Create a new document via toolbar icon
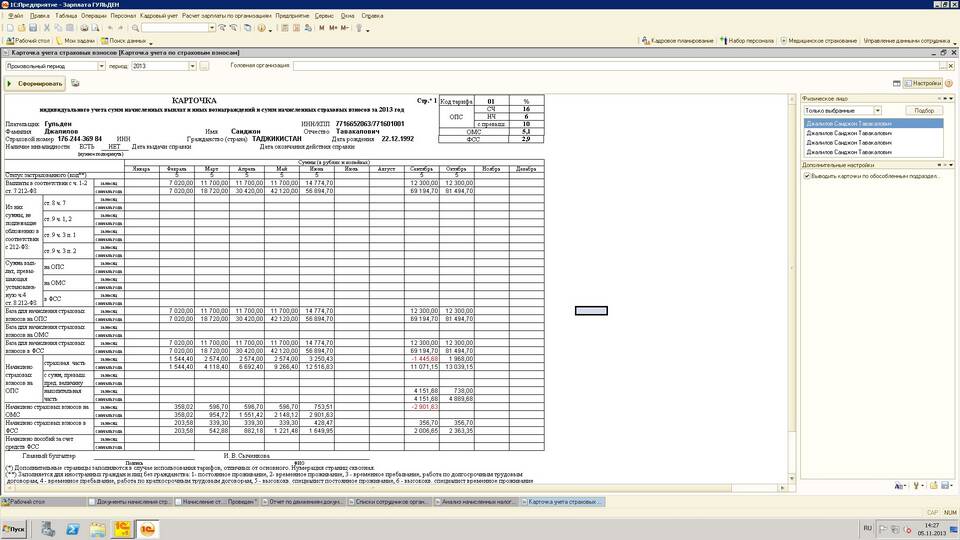This screenshot has width=960, height=540. tap(10, 28)
